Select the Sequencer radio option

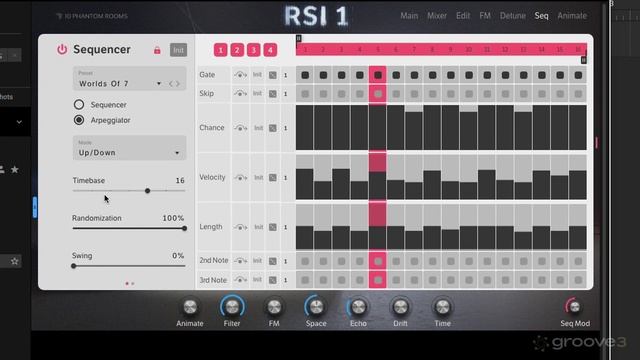pyautogui.click(x=79, y=104)
